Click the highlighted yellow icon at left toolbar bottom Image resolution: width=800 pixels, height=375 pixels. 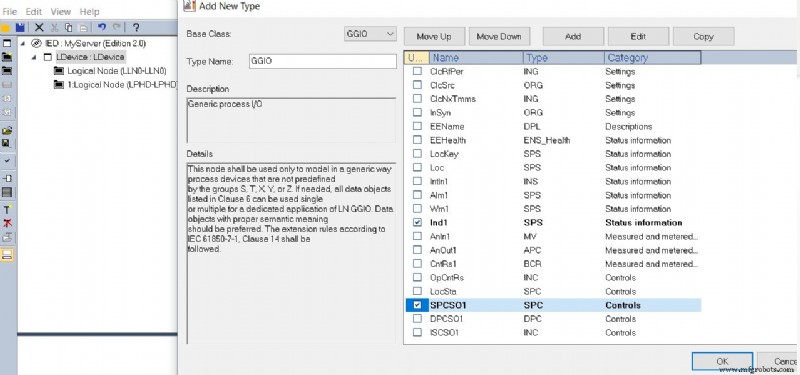point(7,255)
